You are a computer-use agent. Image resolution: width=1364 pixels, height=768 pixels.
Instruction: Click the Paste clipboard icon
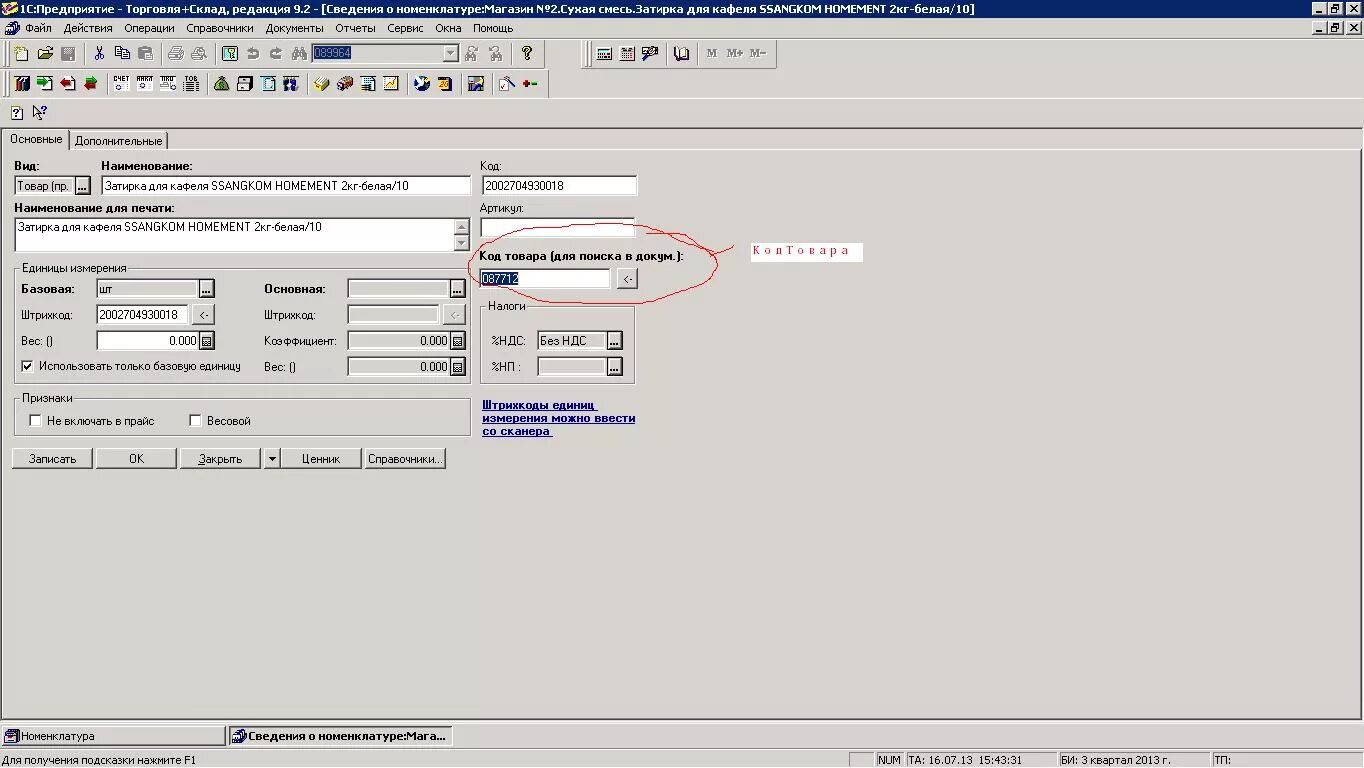tap(145, 53)
